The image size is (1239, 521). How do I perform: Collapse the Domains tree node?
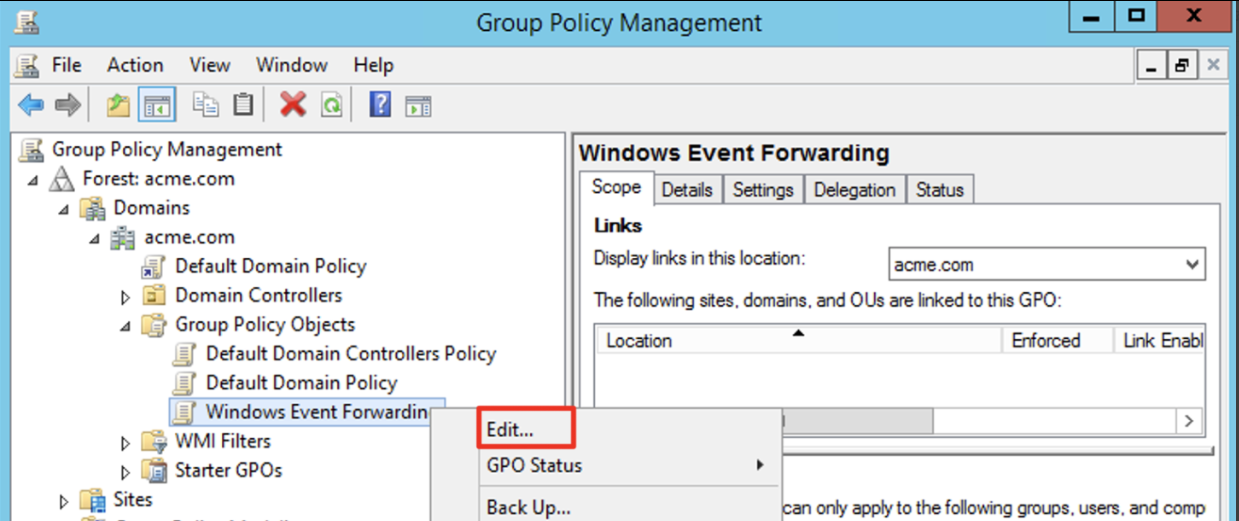click(64, 209)
